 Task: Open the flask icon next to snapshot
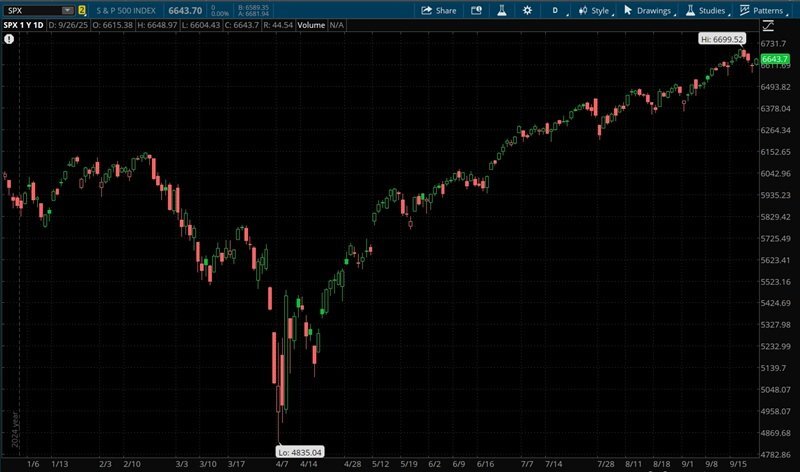coord(503,10)
